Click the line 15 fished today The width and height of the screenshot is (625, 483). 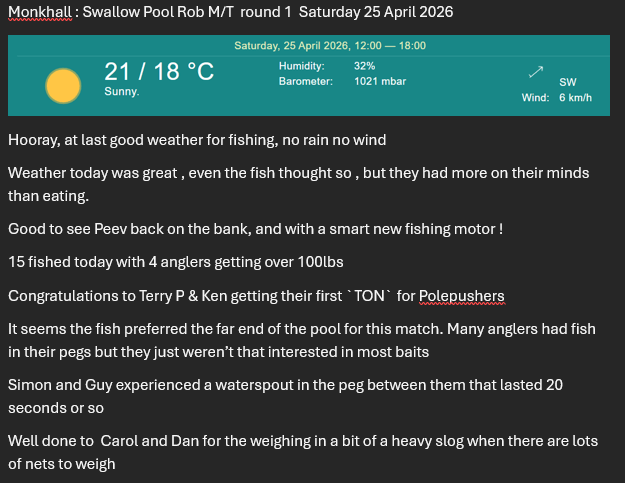pos(196,263)
